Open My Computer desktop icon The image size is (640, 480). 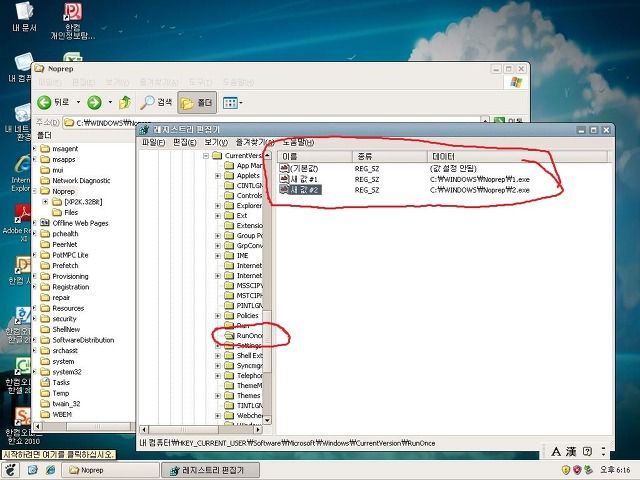[21, 68]
